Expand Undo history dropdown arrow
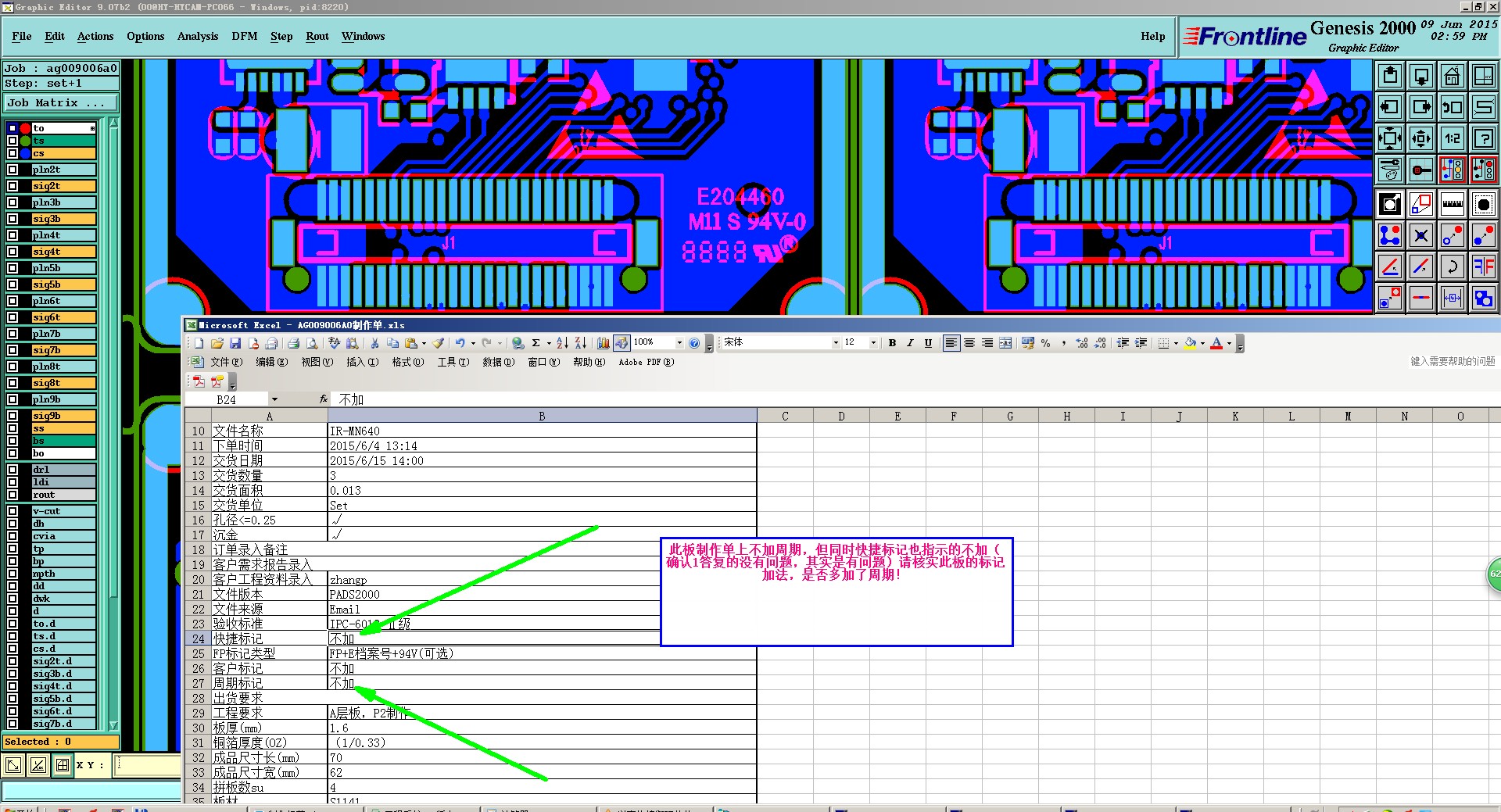 [x=473, y=343]
